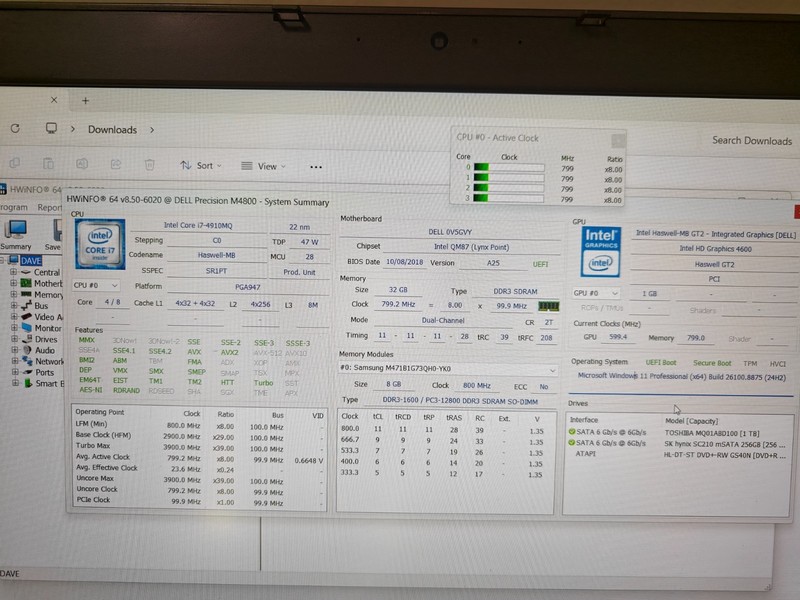This screenshot has height=600, width=800.
Task: Click the Intel Graphics logo
Action: point(601,252)
